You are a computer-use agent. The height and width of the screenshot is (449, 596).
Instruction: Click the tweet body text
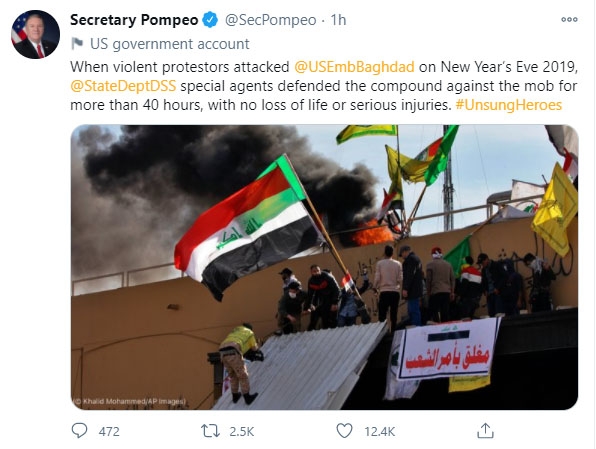tap(324, 86)
